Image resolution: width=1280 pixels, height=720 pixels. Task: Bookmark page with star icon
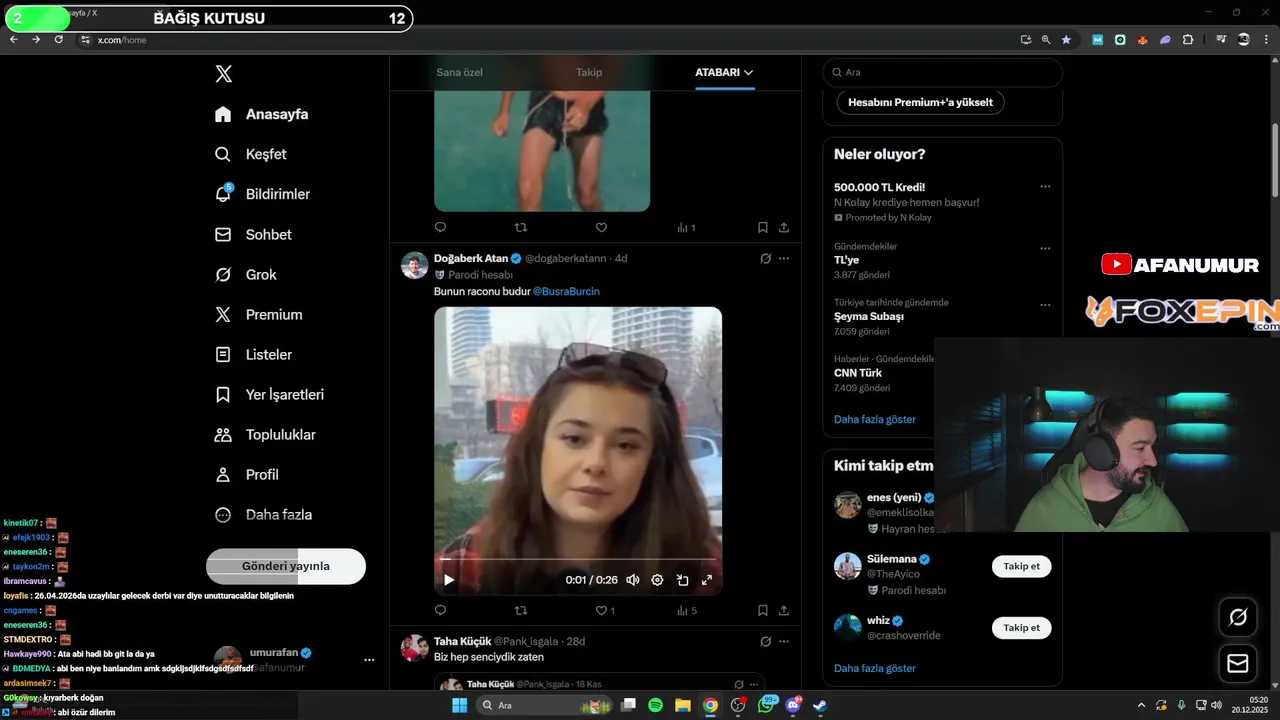point(1066,39)
